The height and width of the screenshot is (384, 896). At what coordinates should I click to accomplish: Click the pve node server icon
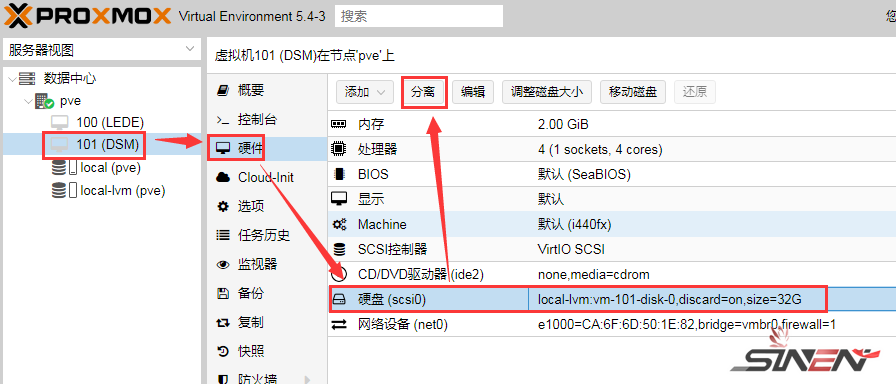point(44,102)
